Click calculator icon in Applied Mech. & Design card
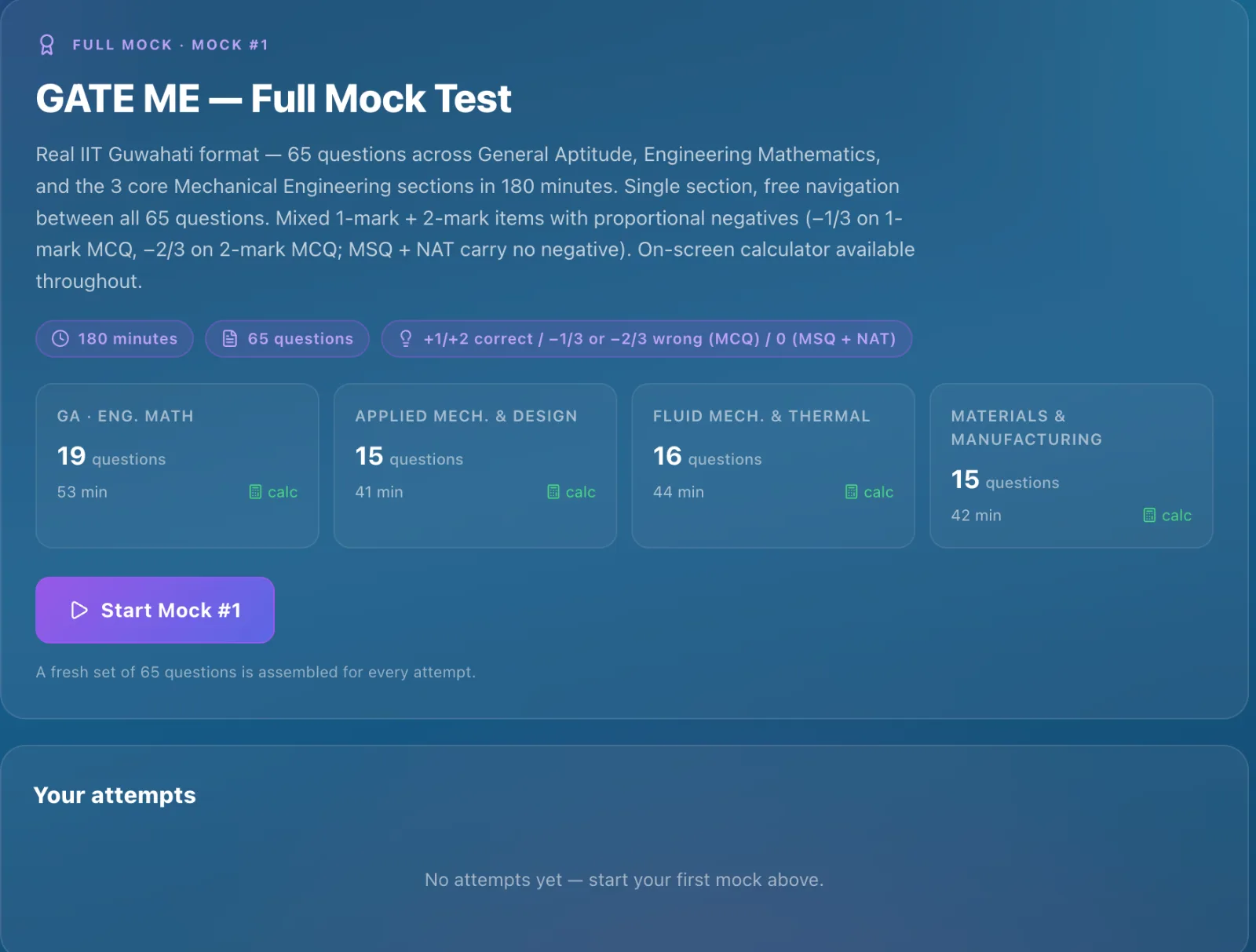The width and height of the screenshot is (1256, 952). click(553, 492)
